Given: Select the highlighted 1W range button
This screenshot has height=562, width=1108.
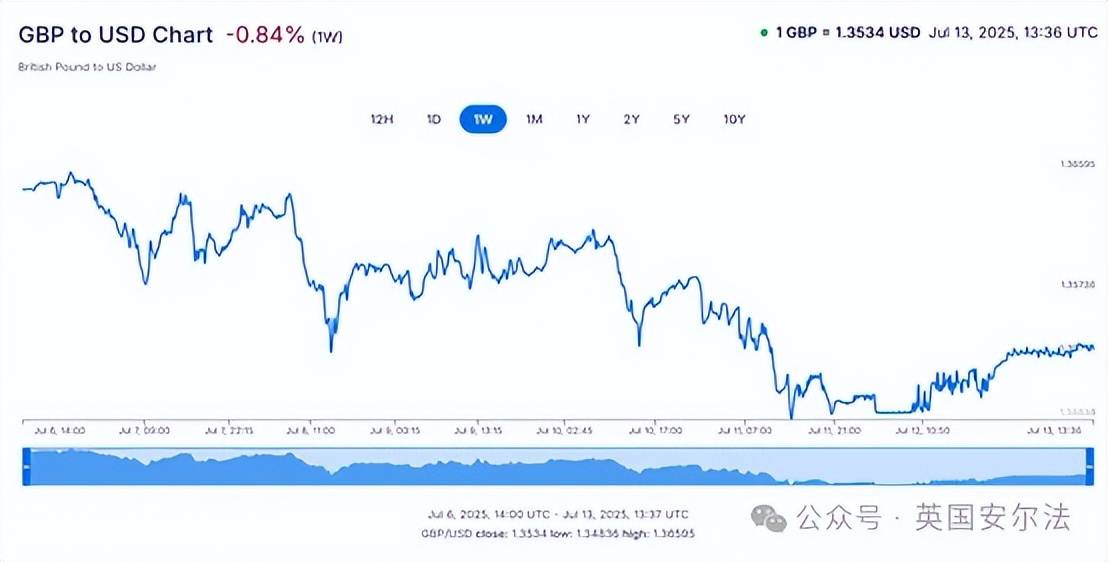Looking at the screenshot, I should point(483,119).
